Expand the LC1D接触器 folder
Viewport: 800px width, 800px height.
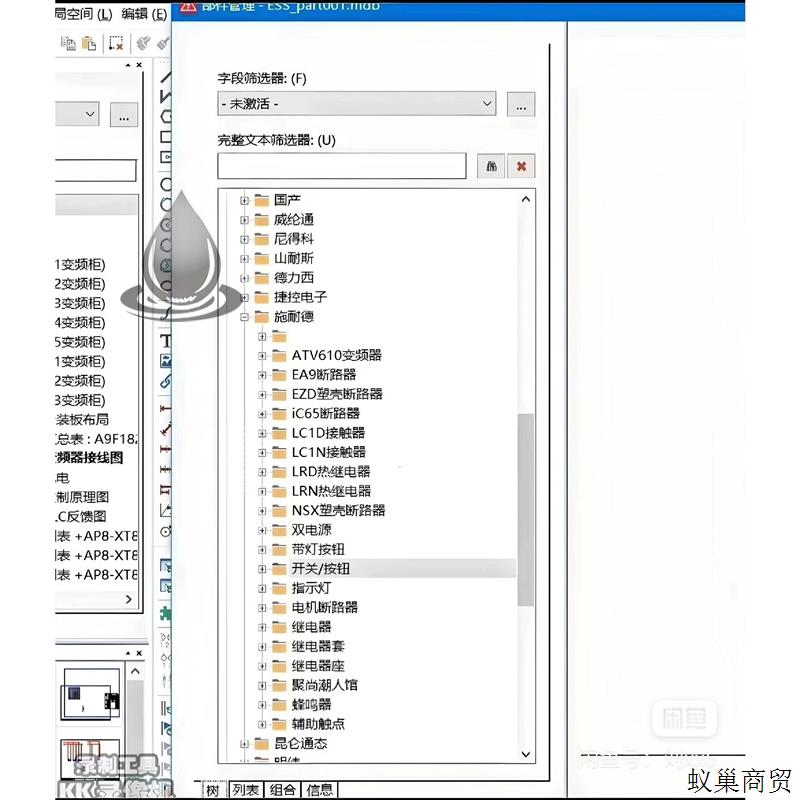pyautogui.click(x=262, y=433)
